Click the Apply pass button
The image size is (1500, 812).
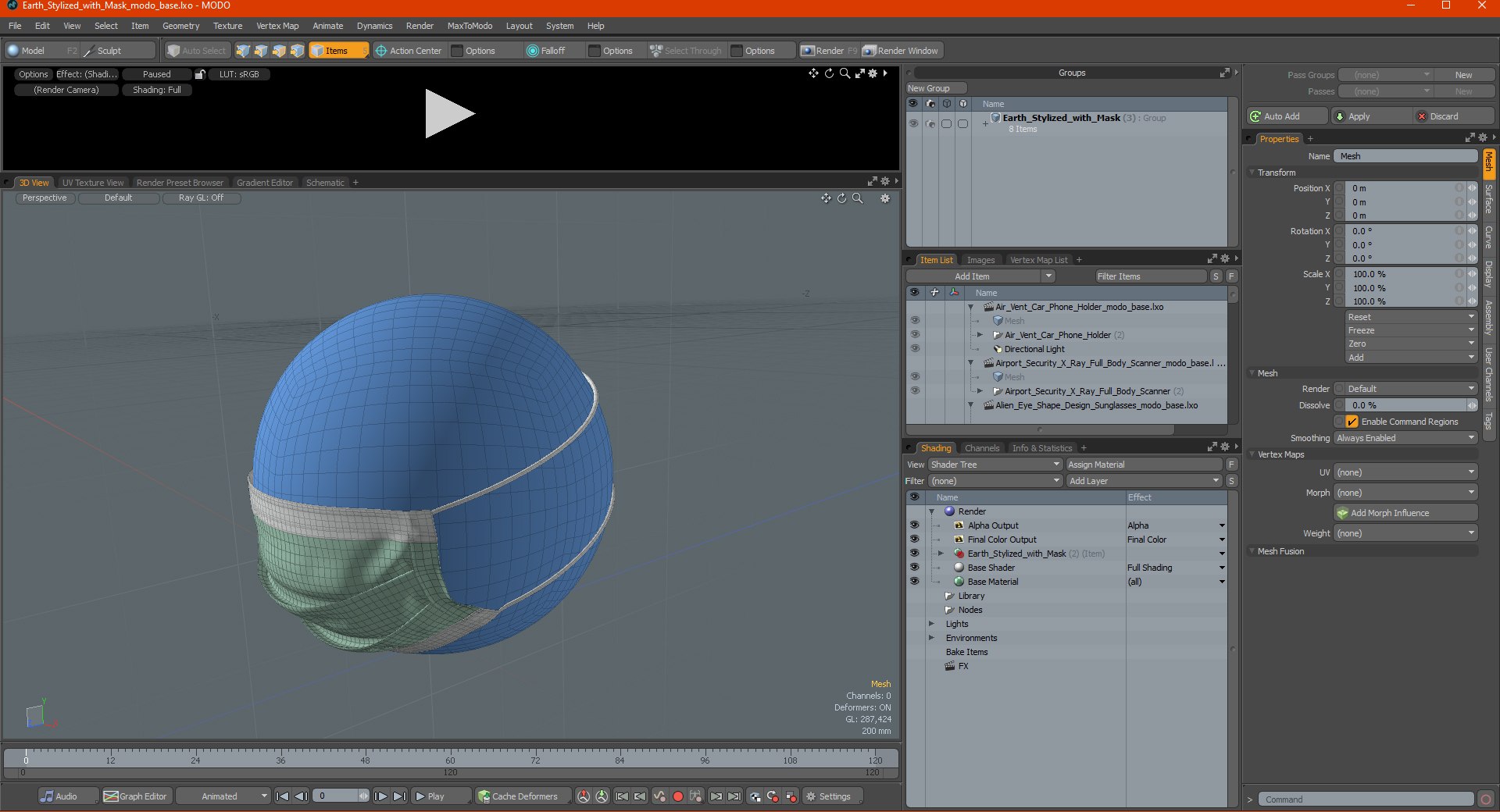click(1371, 116)
